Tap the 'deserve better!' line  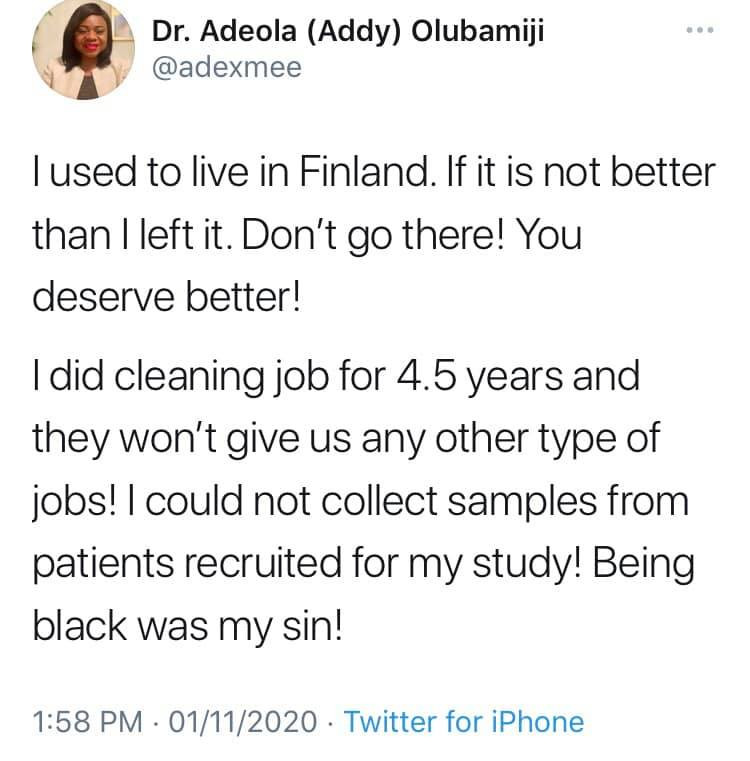click(x=167, y=297)
